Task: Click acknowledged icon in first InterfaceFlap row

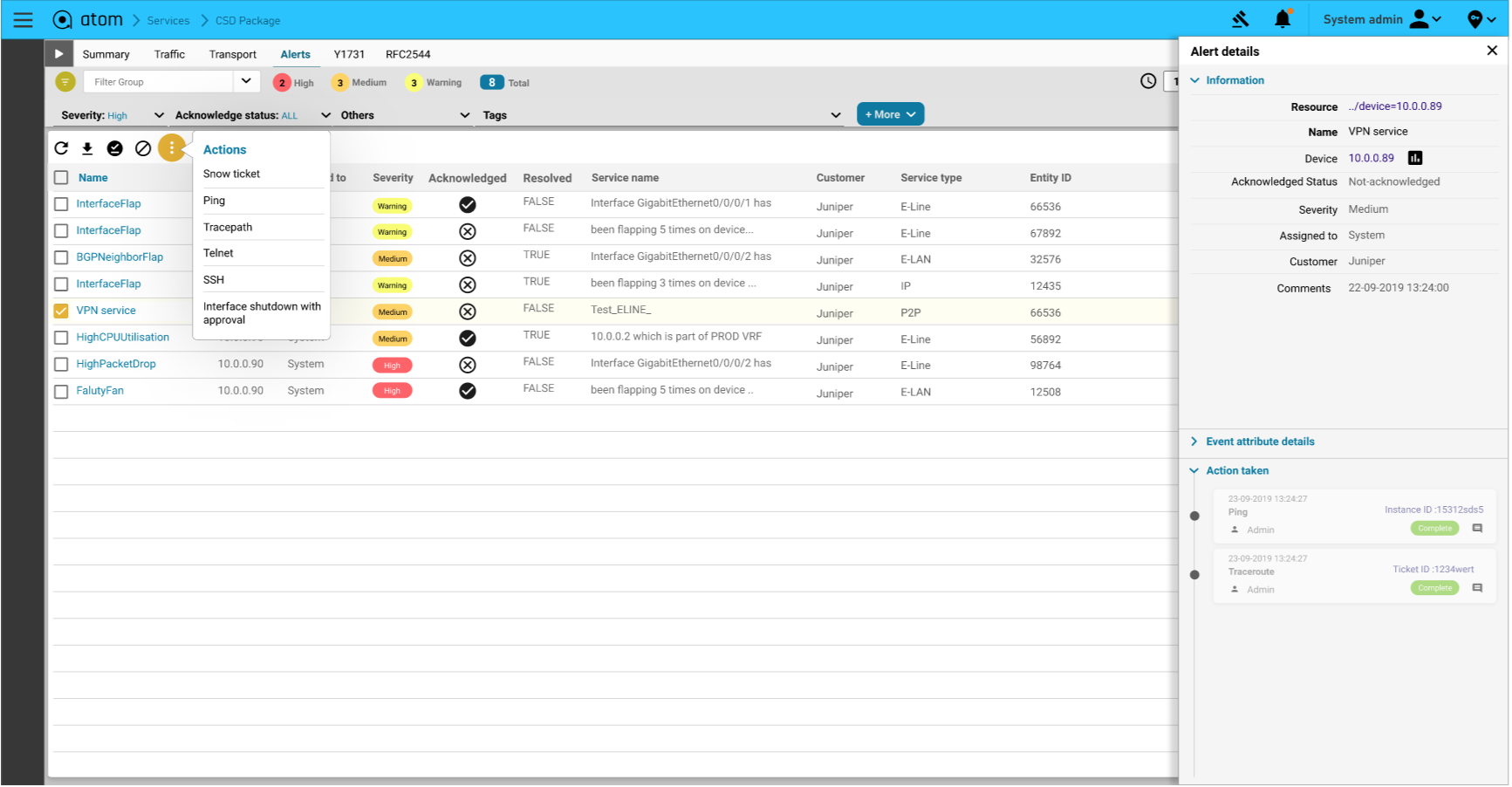Action: pos(468,205)
